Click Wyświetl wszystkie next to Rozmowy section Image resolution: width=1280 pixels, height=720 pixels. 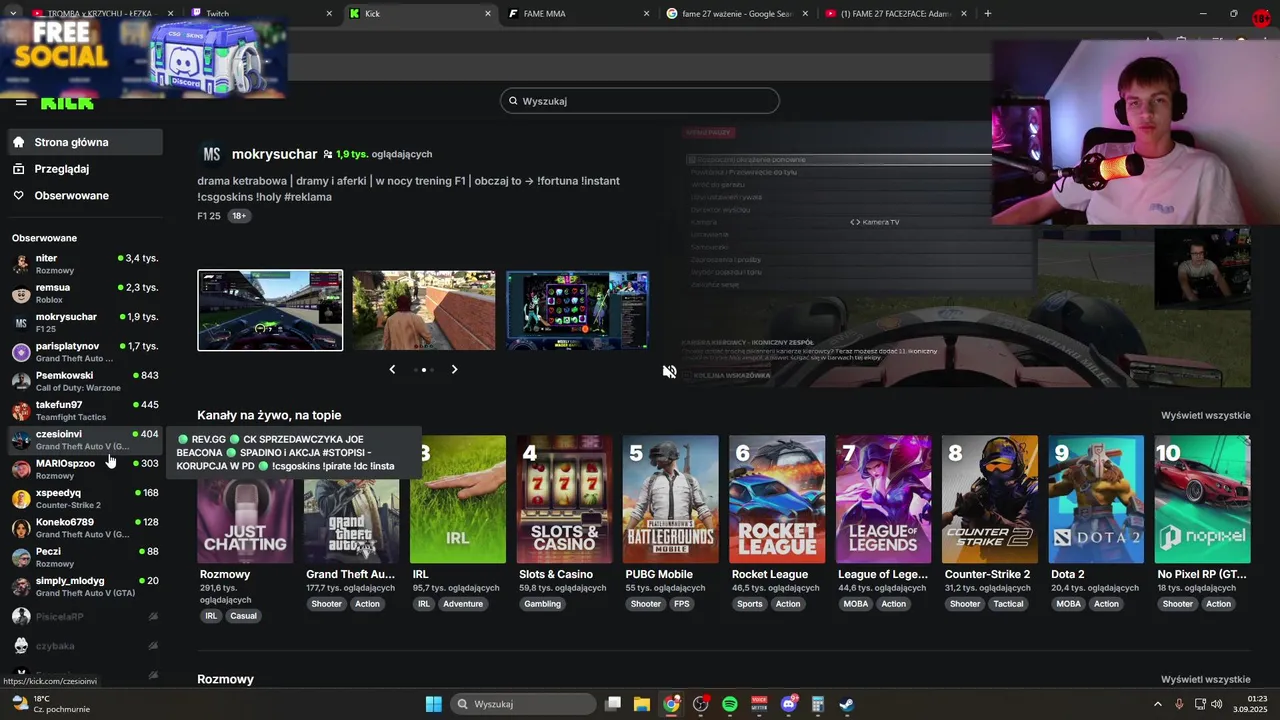tap(1205, 679)
